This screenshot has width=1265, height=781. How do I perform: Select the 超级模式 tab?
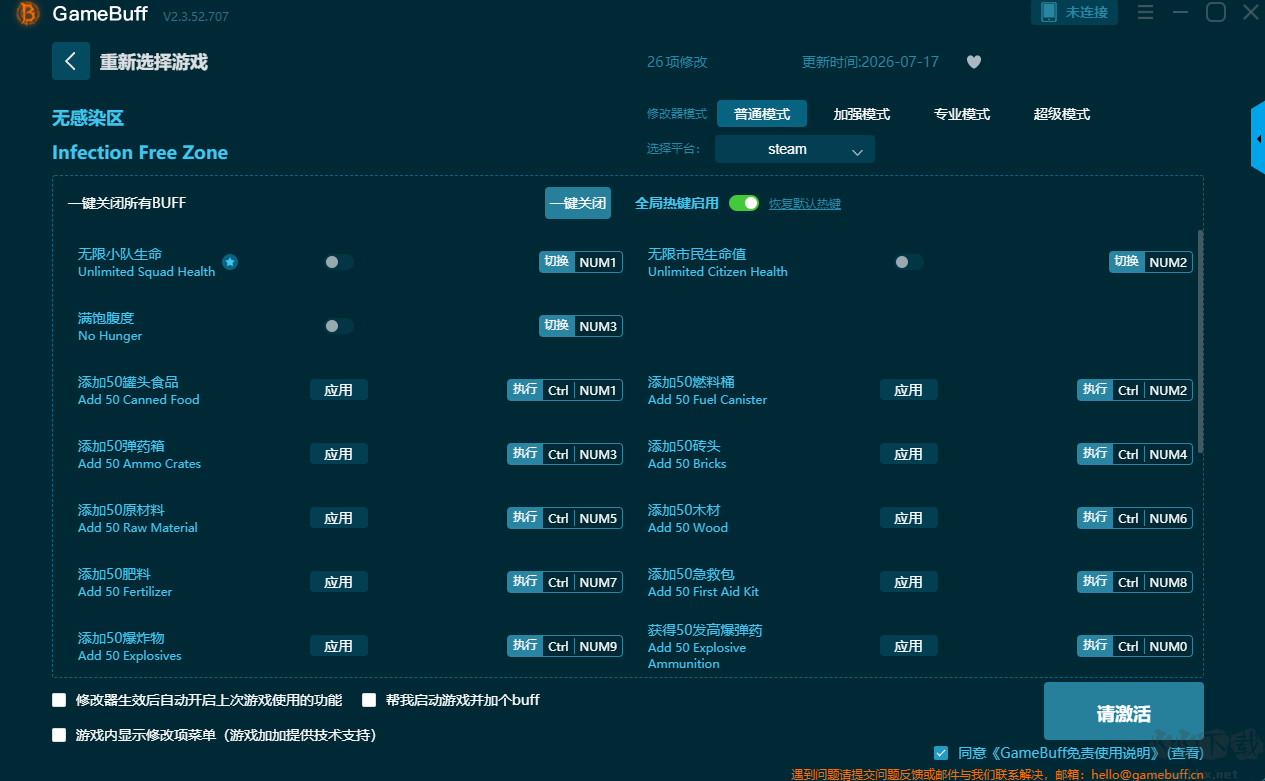coord(1062,114)
